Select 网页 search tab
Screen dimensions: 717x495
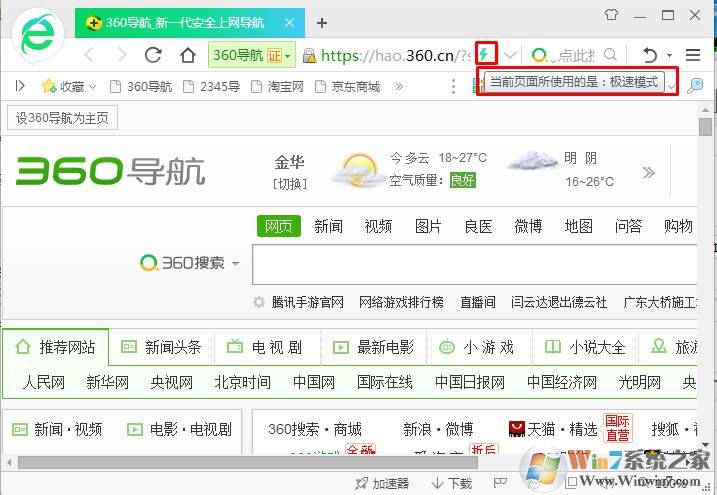pyautogui.click(x=278, y=226)
